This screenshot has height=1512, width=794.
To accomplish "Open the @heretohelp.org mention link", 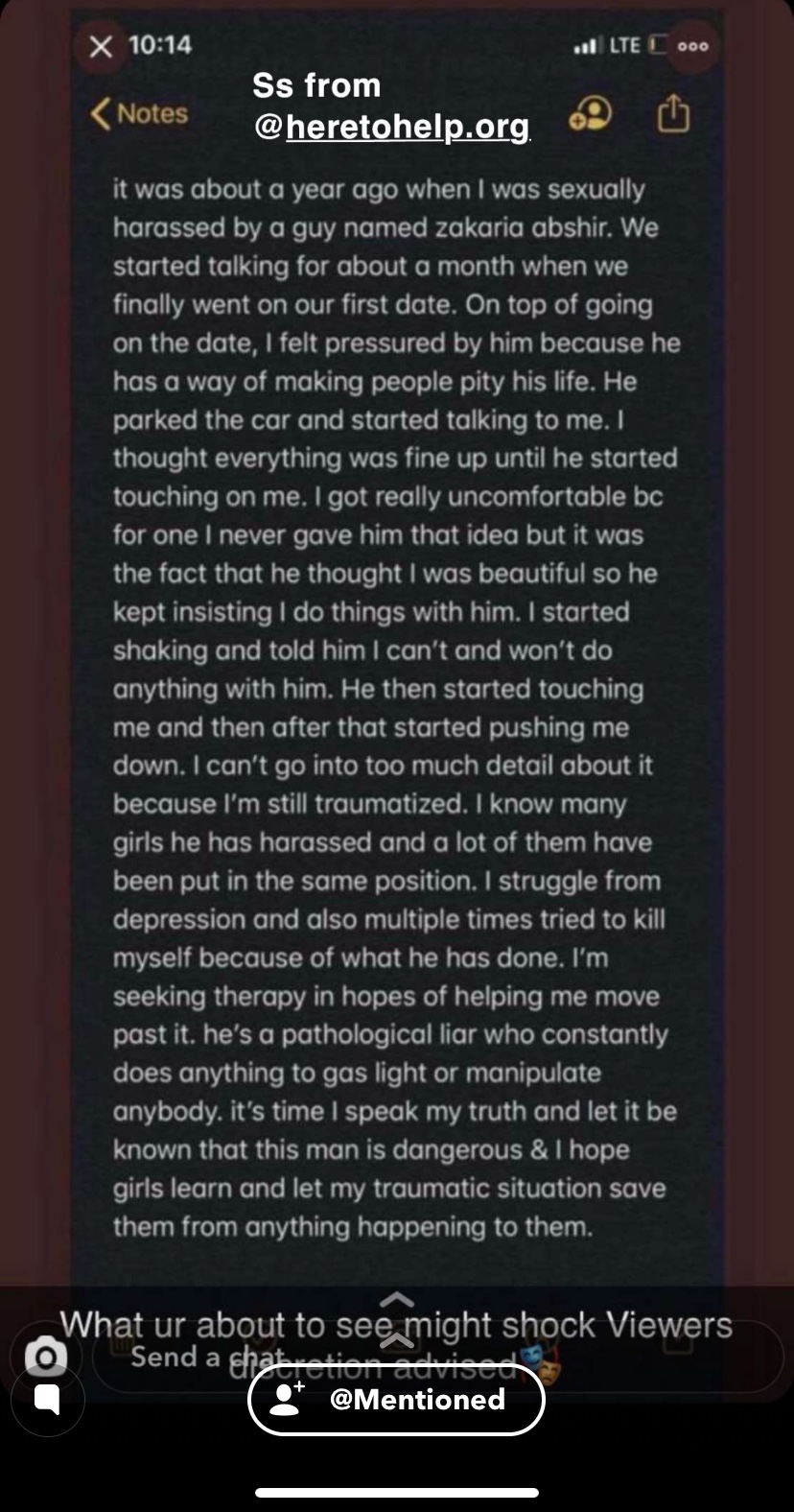I will [391, 125].
